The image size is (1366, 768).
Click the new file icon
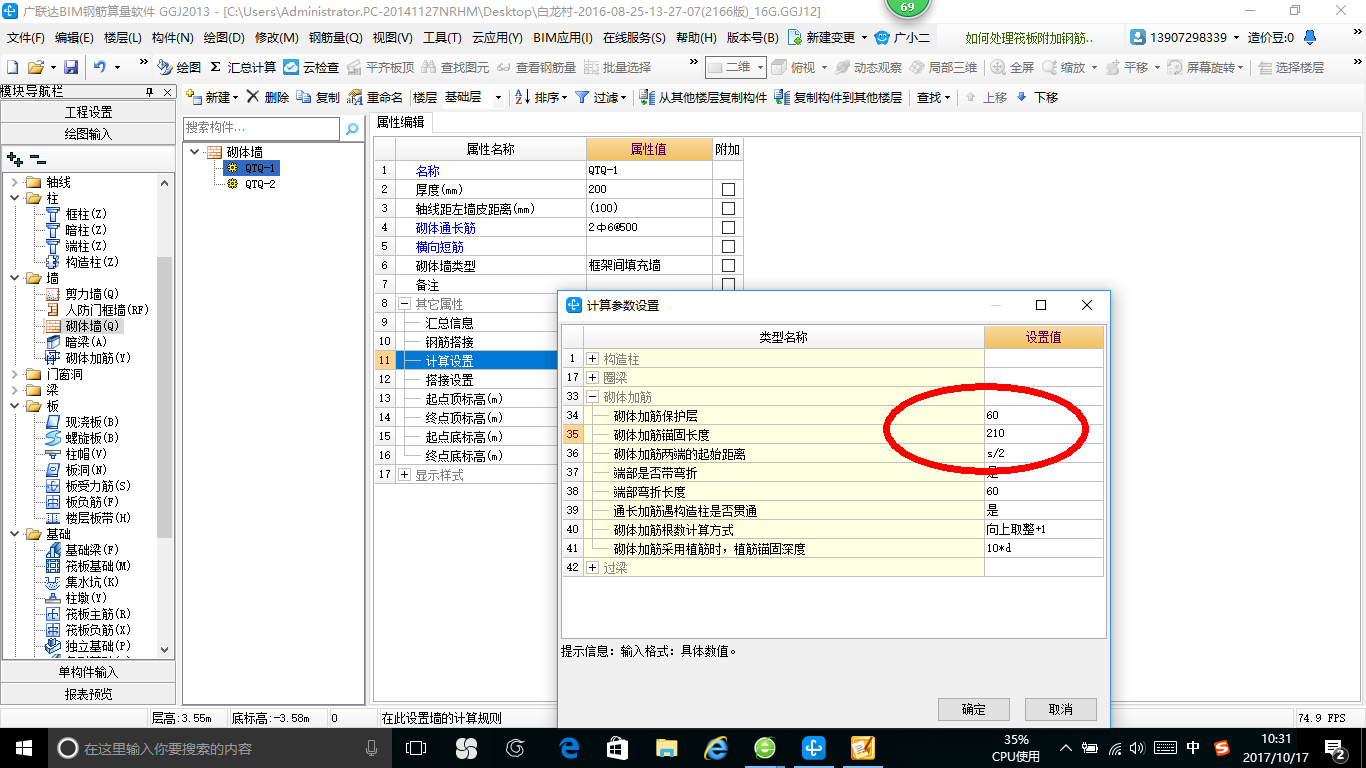click(x=12, y=67)
